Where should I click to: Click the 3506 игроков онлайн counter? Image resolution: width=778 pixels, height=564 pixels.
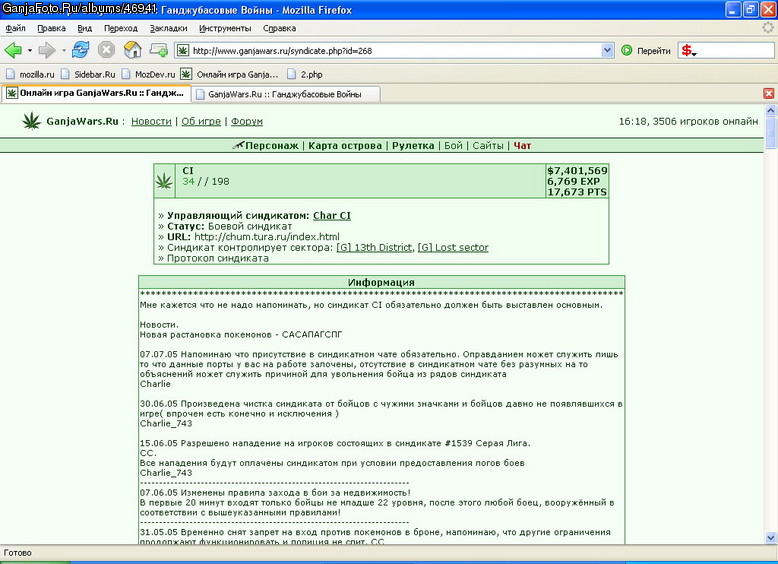[x=706, y=122]
